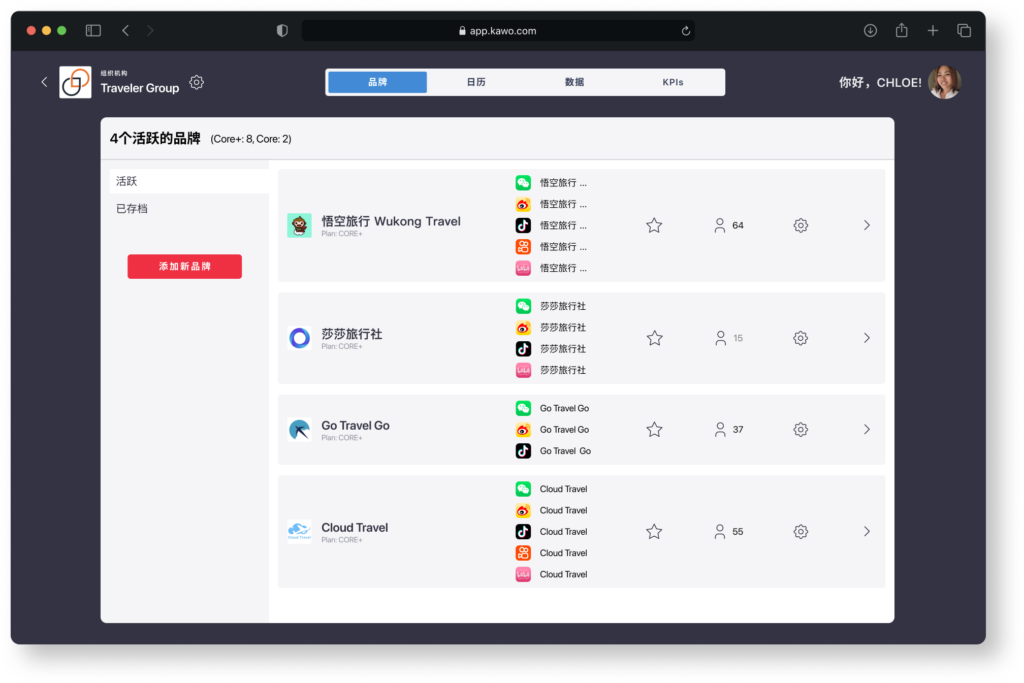Click the members icon for Cloud Travel

(720, 532)
